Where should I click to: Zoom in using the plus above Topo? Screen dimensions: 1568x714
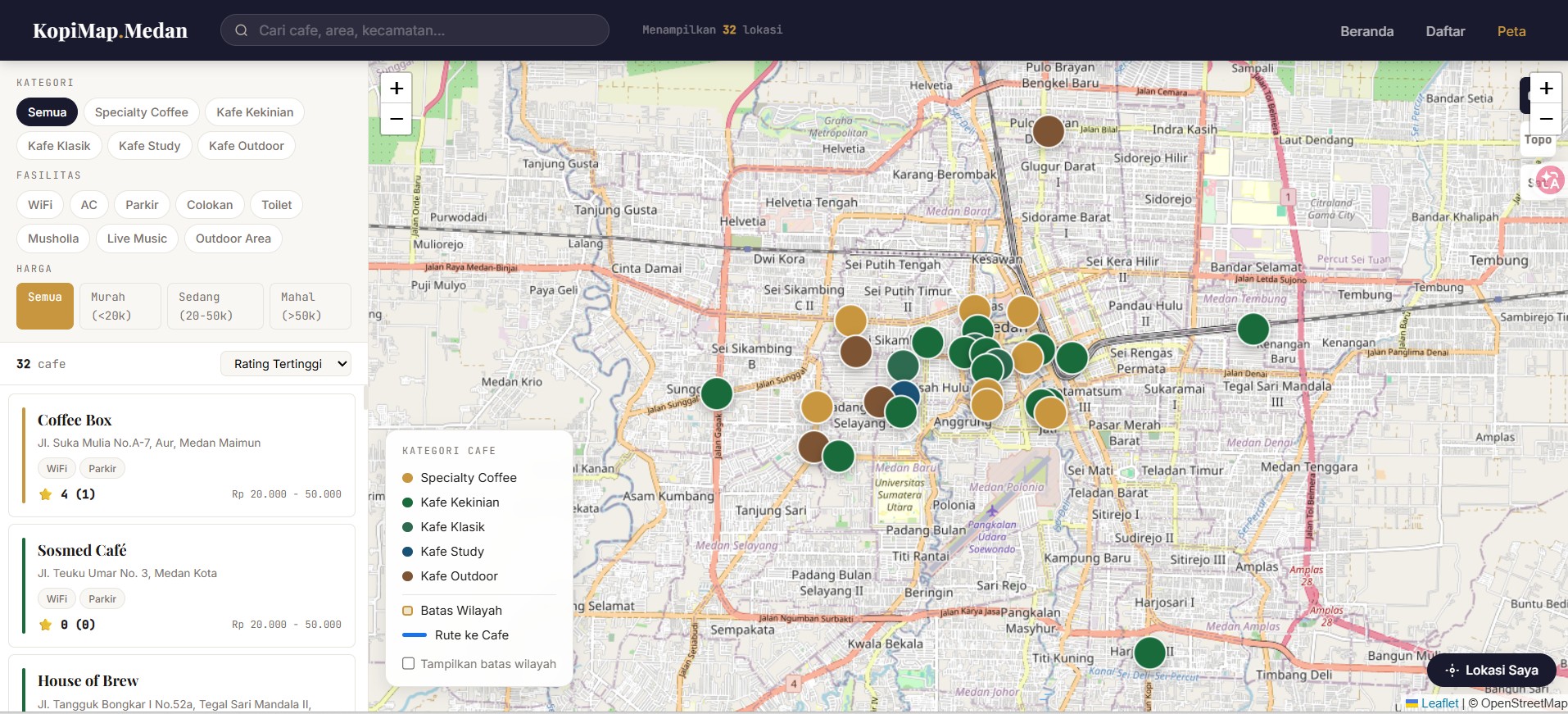coord(1546,89)
